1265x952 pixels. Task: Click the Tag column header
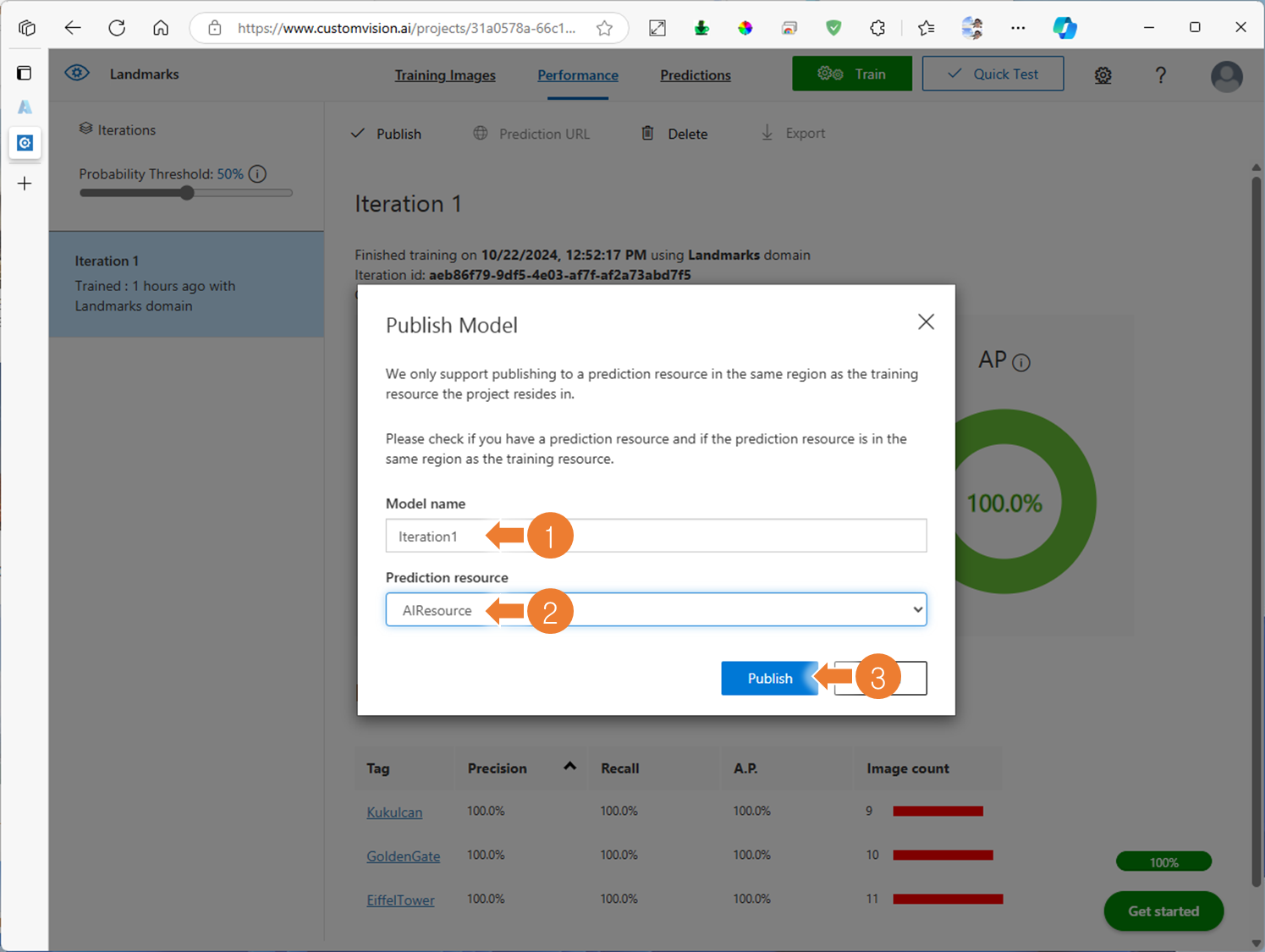tap(377, 768)
